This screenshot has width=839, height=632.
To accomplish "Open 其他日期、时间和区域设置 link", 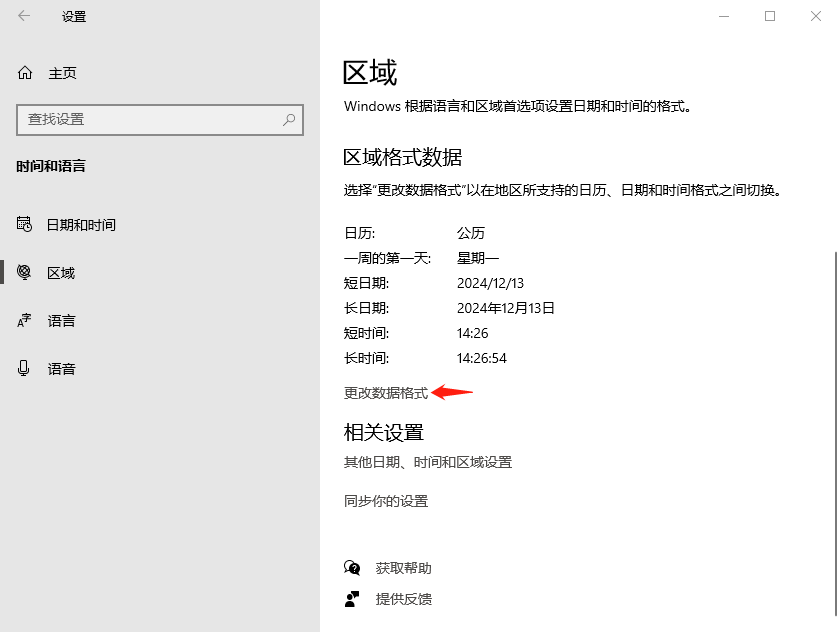I will [427, 461].
